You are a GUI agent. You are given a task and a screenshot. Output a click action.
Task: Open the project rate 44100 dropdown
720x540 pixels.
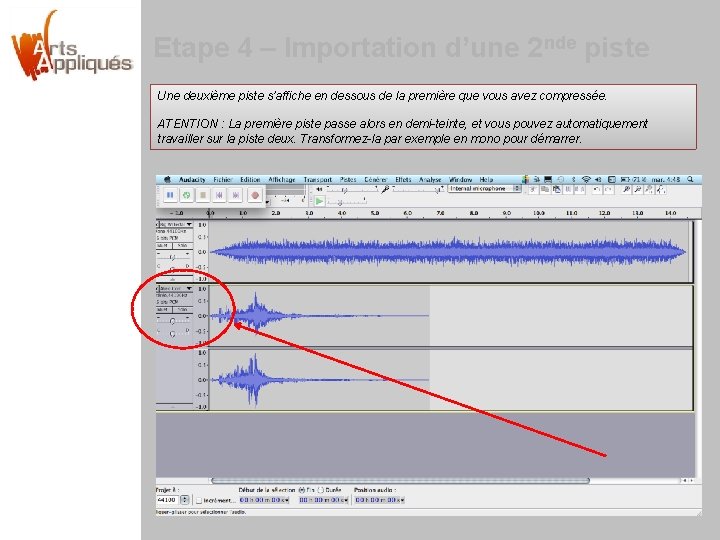185,500
